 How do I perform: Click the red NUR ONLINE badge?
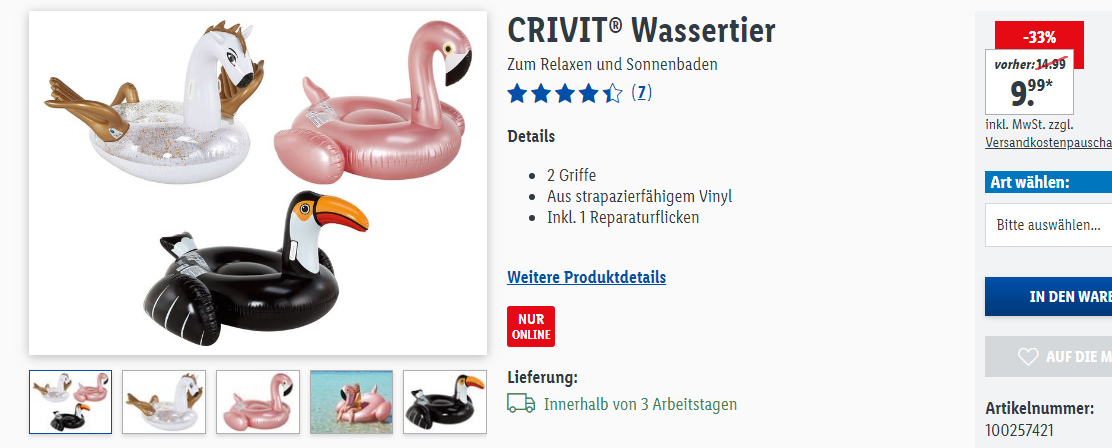point(531,326)
